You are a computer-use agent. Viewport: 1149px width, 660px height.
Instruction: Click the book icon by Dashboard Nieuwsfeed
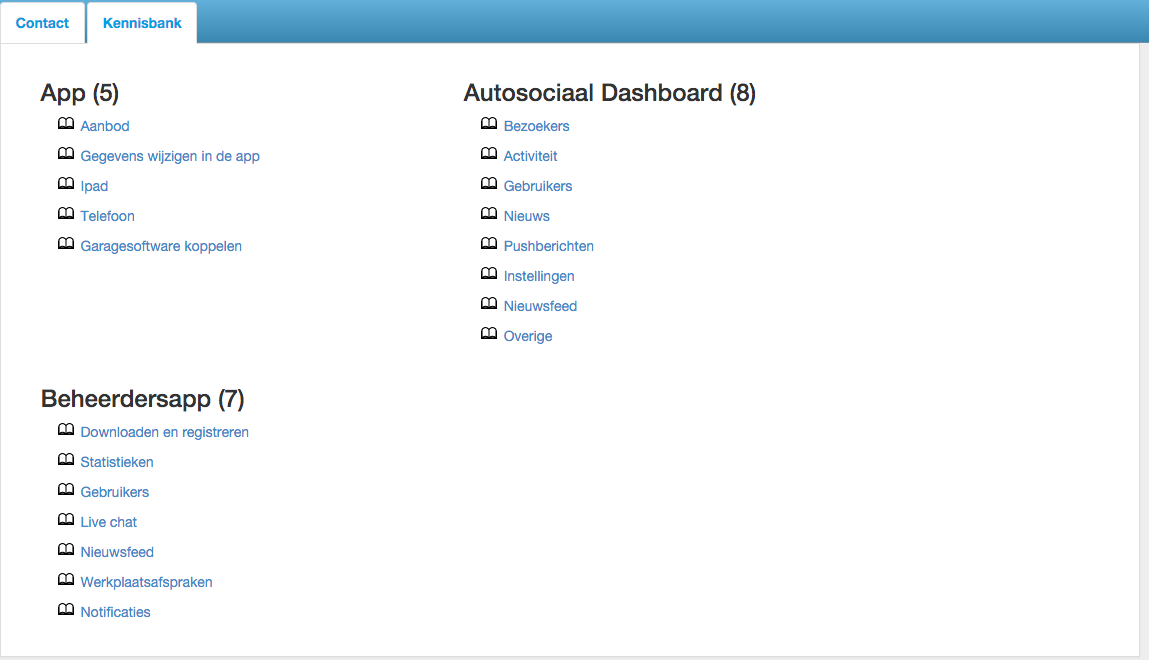pos(489,304)
